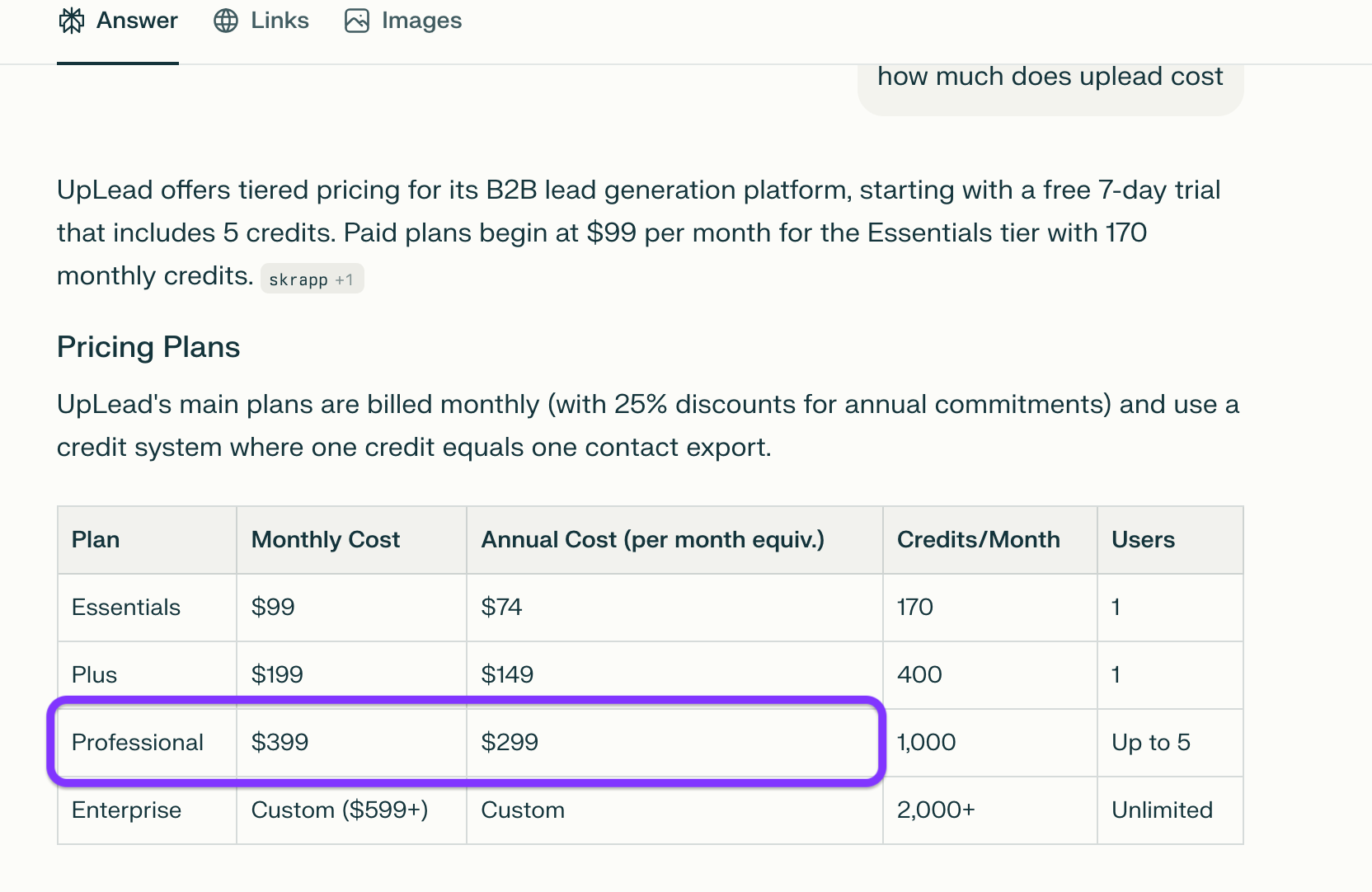Select the Monthly Cost column header

(326, 540)
